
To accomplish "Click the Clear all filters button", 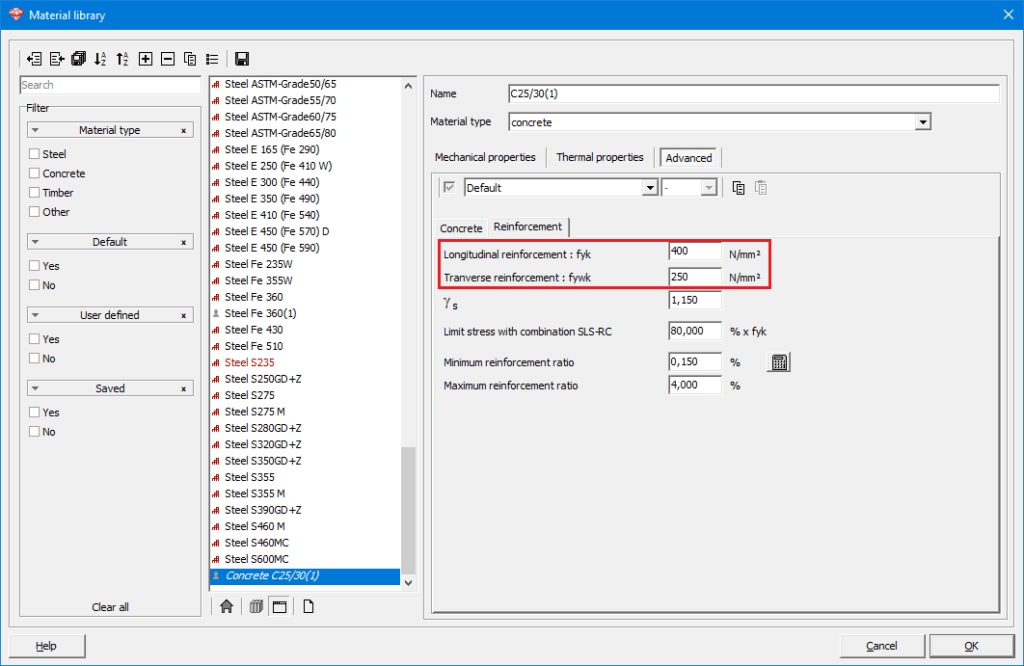I will [110, 607].
